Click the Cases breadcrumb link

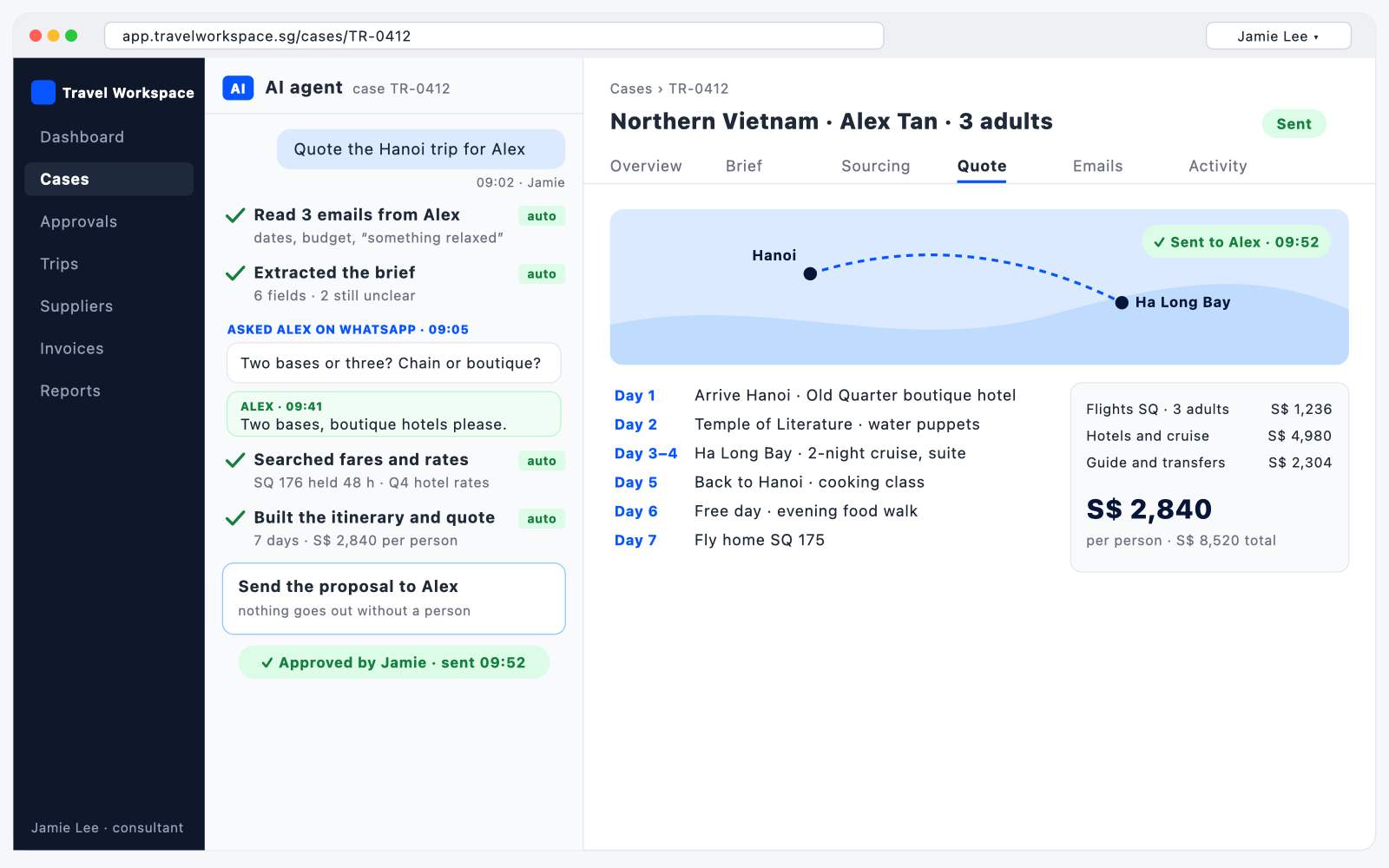[631, 89]
